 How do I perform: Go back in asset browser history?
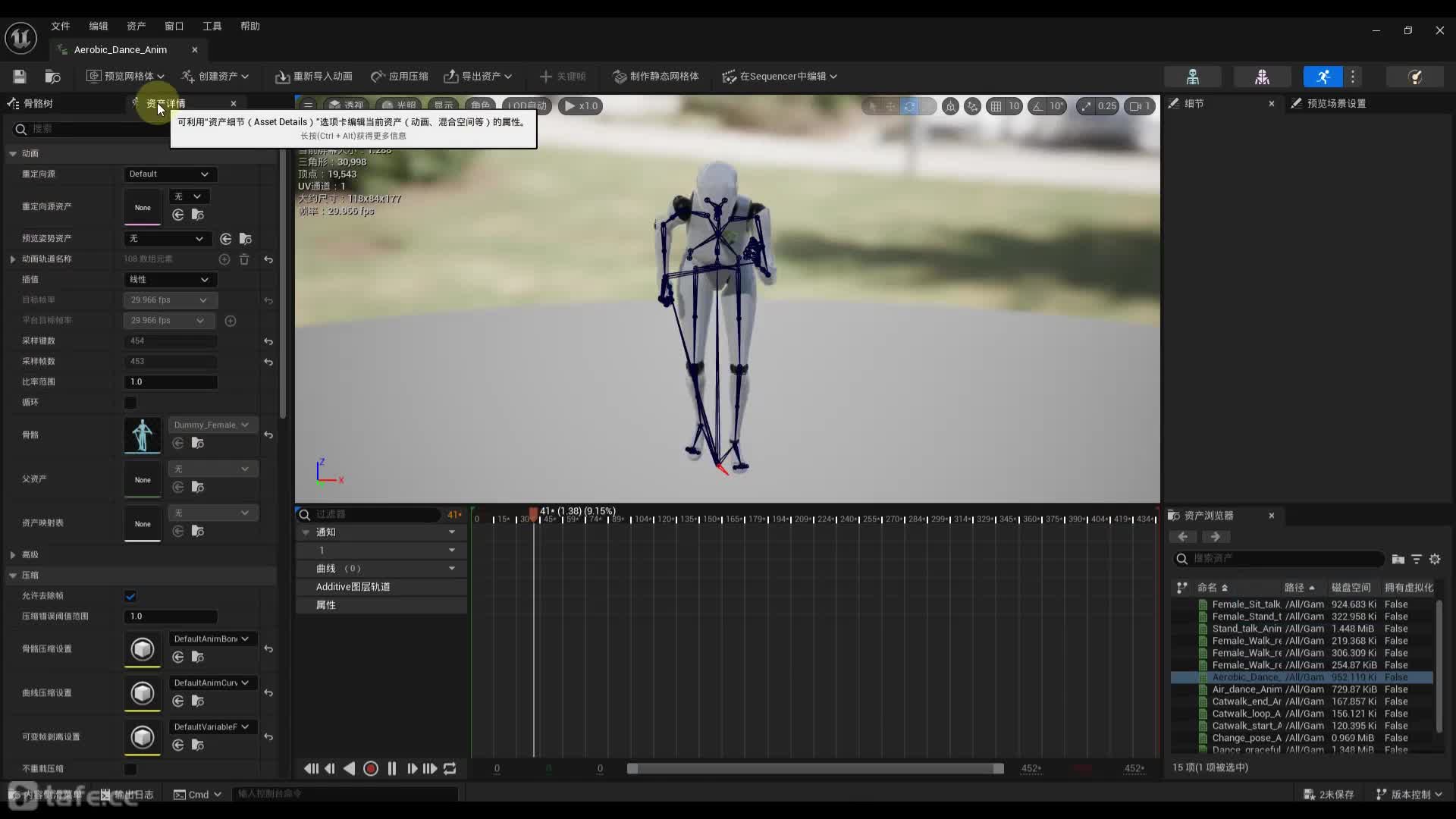click(1183, 537)
